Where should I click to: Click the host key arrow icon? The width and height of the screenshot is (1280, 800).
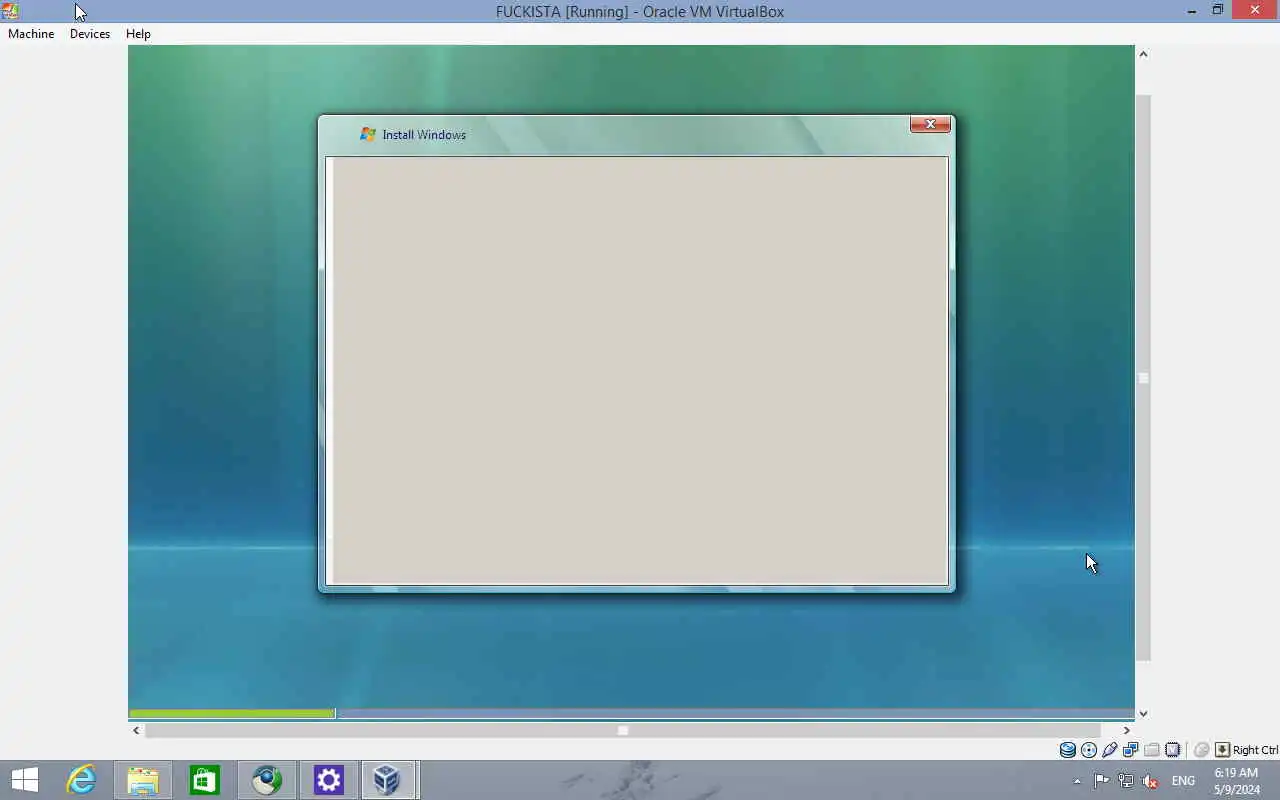pos(1222,750)
